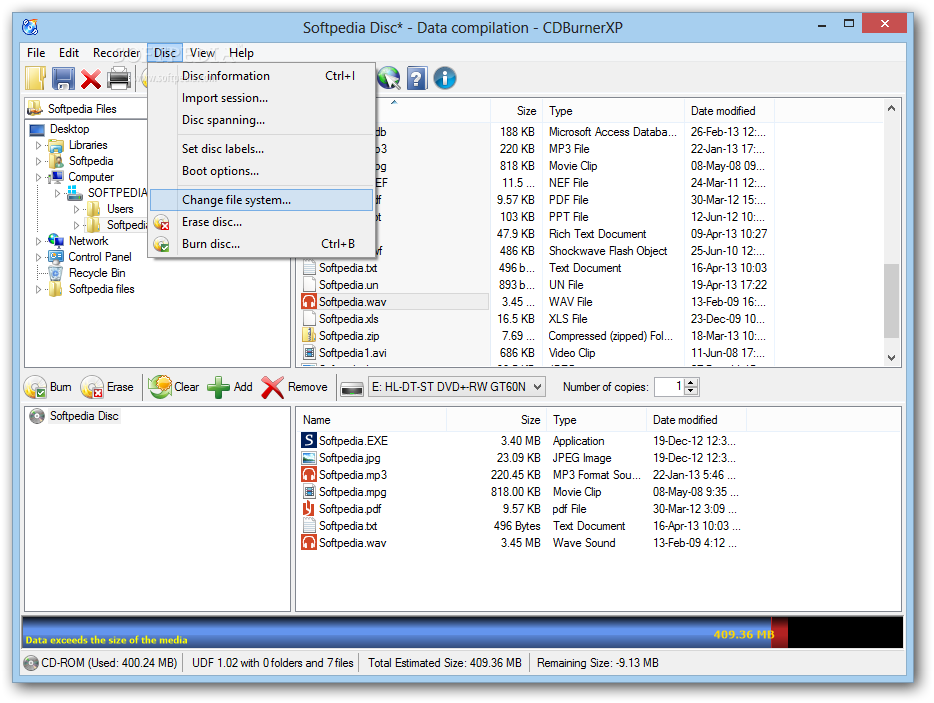
Task: Decrease the number of copies spinner
Action: pos(691,391)
